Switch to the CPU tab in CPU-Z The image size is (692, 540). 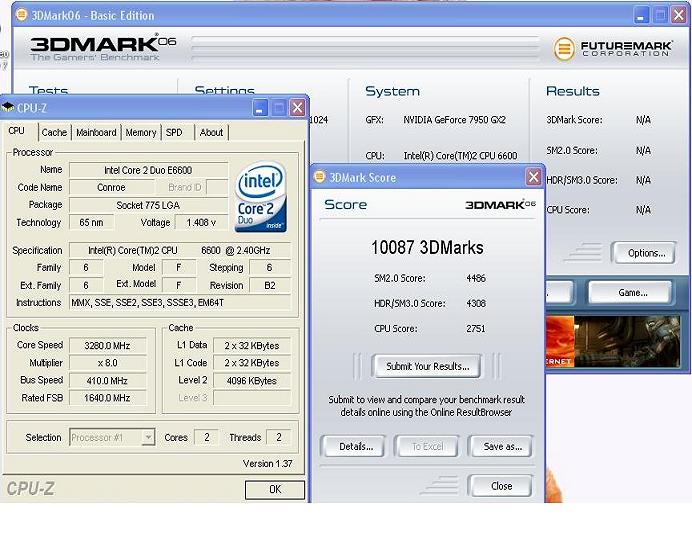tap(16, 131)
